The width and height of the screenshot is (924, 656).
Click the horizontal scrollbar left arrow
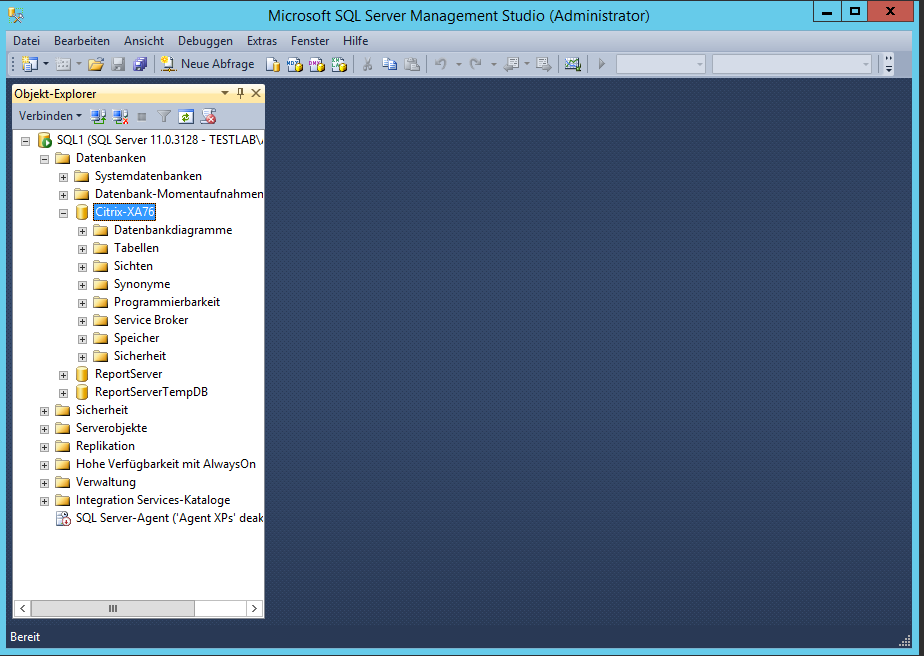coord(22,608)
